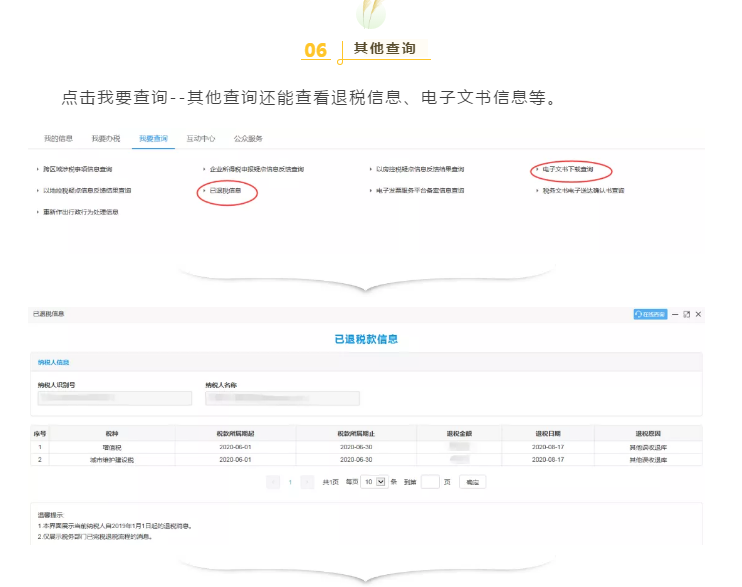
Task: Open the 已退税信息 query link
Action: (x=225, y=190)
